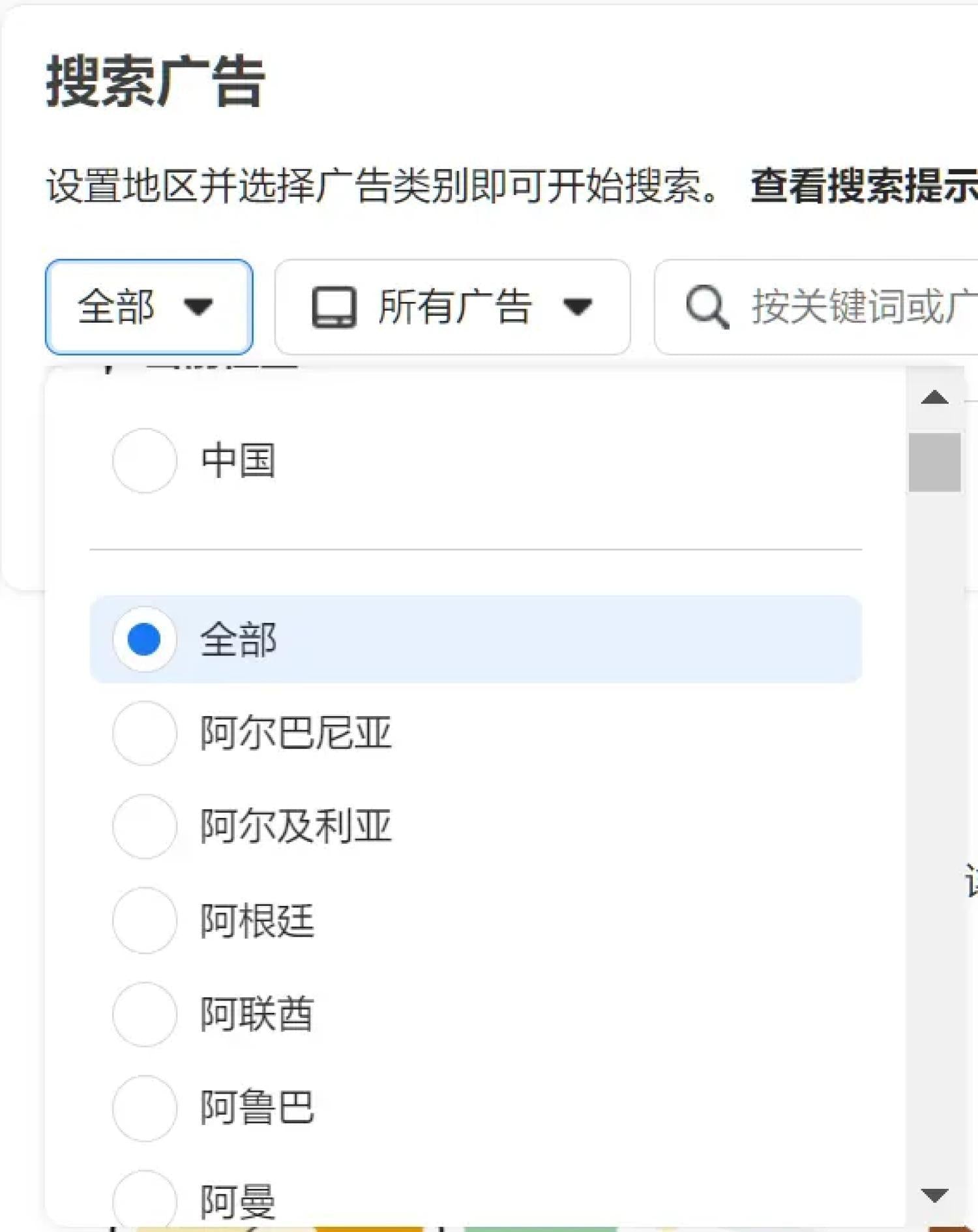
Task: Open the 查看搜索提示 link
Action: click(861, 186)
